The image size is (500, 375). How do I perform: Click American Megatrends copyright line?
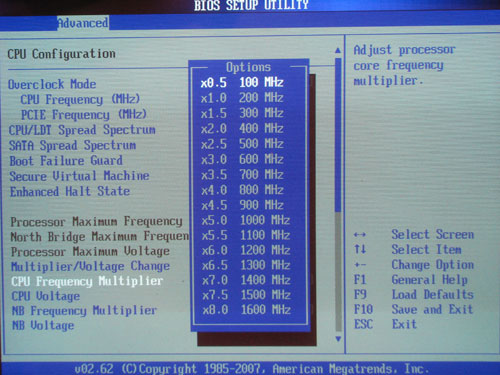coord(252,369)
